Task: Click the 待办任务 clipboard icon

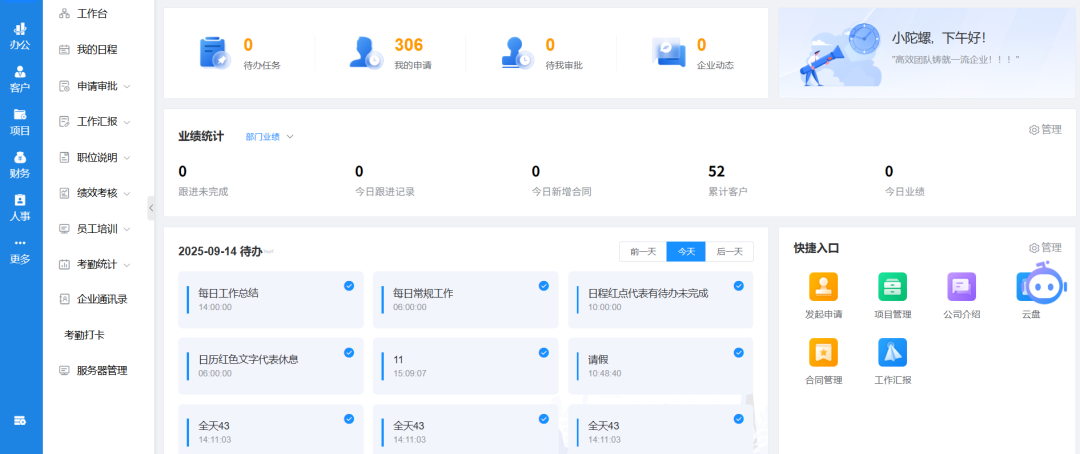Action: tap(214, 53)
